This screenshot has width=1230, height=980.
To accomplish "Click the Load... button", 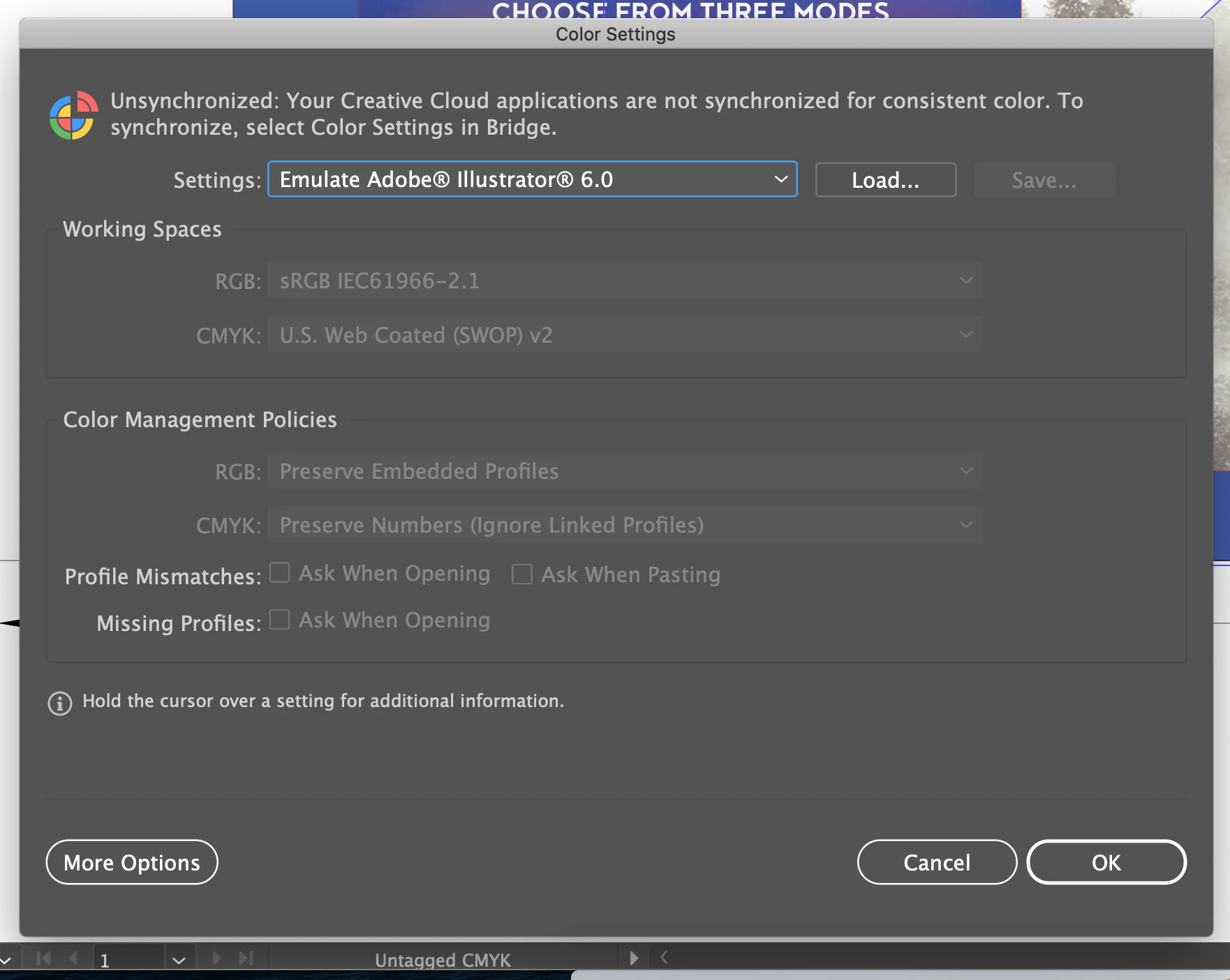I will pos(885,180).
